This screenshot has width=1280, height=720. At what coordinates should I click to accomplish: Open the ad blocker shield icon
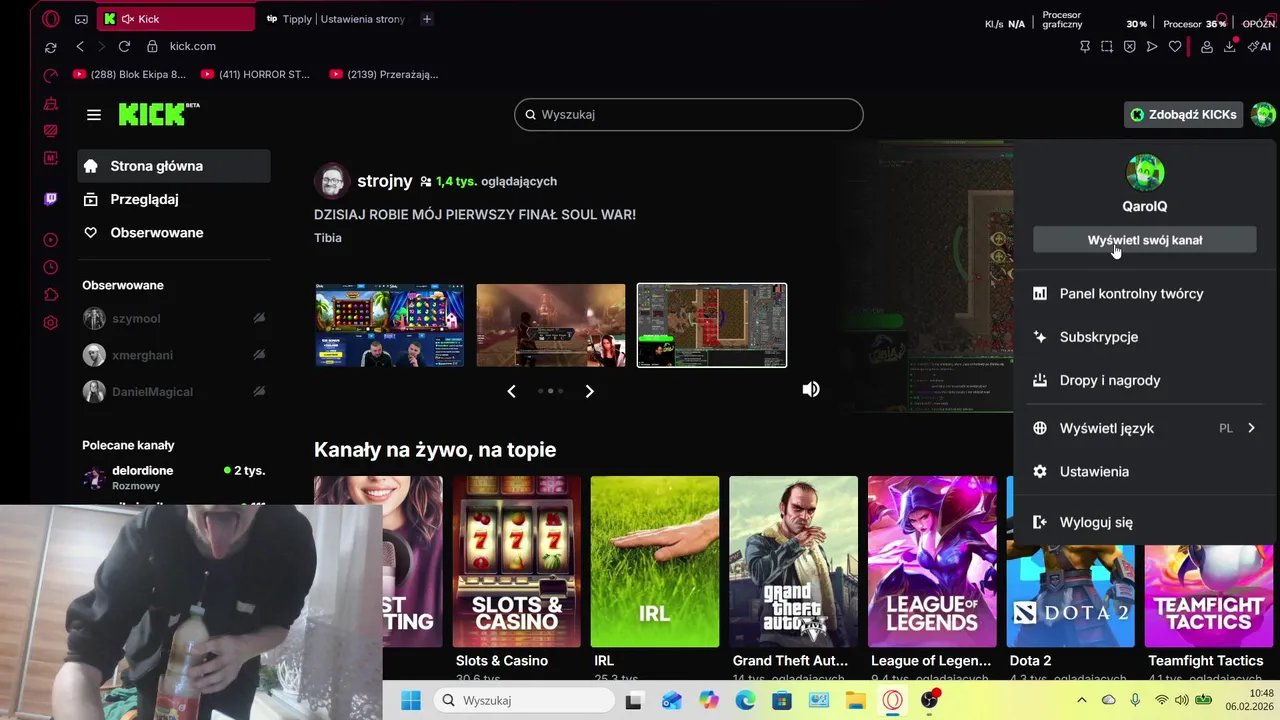point(1130,46)
